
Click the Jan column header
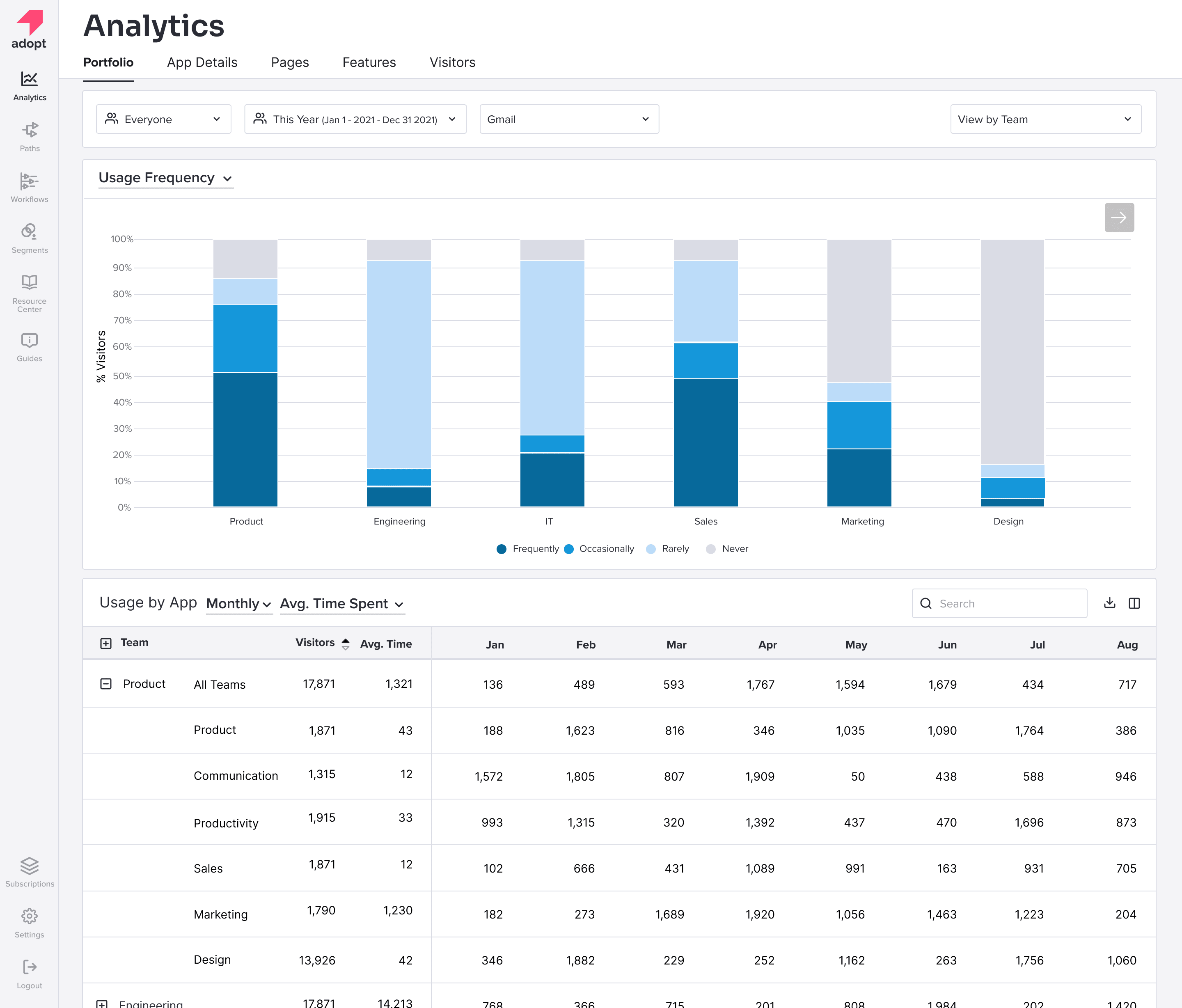click(x=495, y=645)
